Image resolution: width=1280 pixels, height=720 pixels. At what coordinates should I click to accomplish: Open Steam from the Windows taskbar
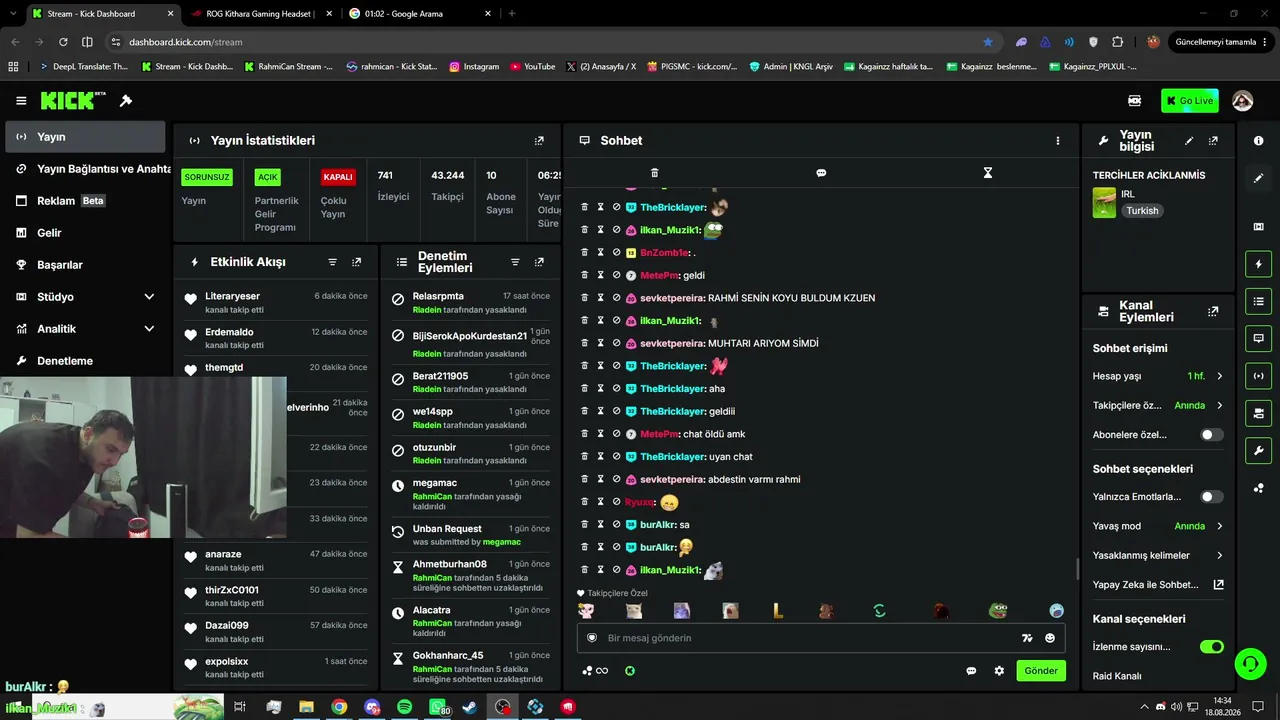469,707
